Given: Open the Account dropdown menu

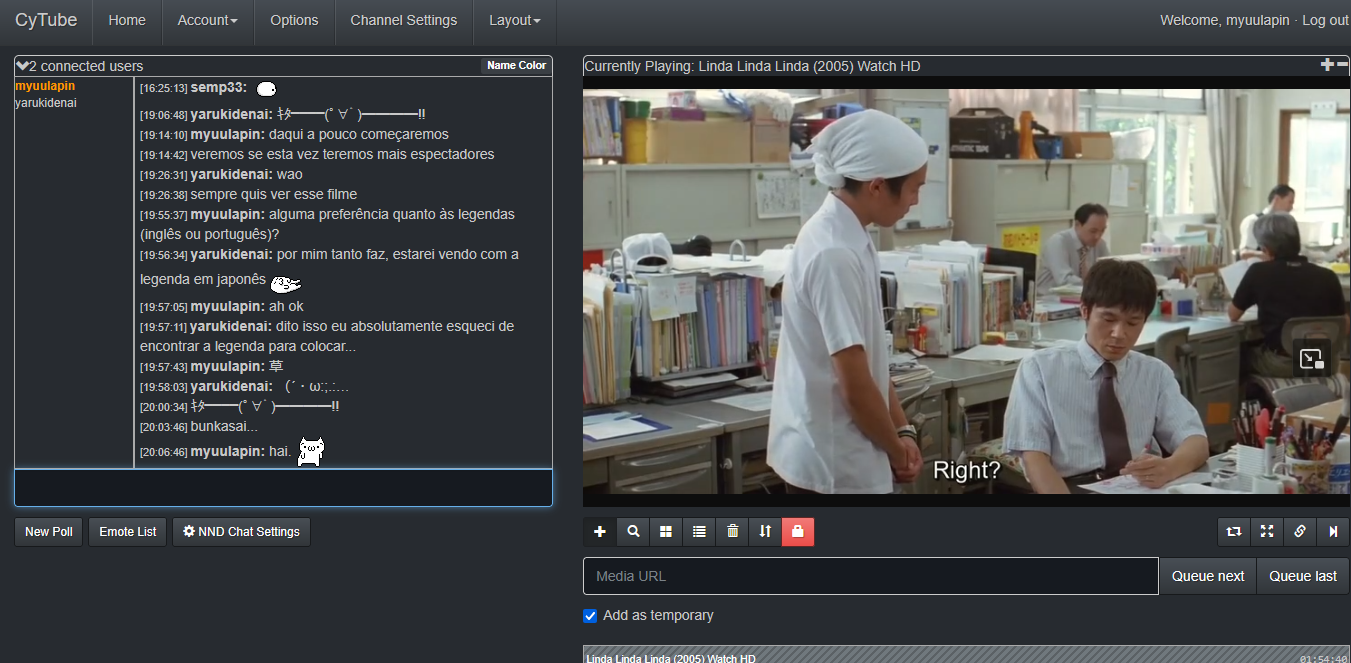Looking at the screenshot, I should 207,20.
